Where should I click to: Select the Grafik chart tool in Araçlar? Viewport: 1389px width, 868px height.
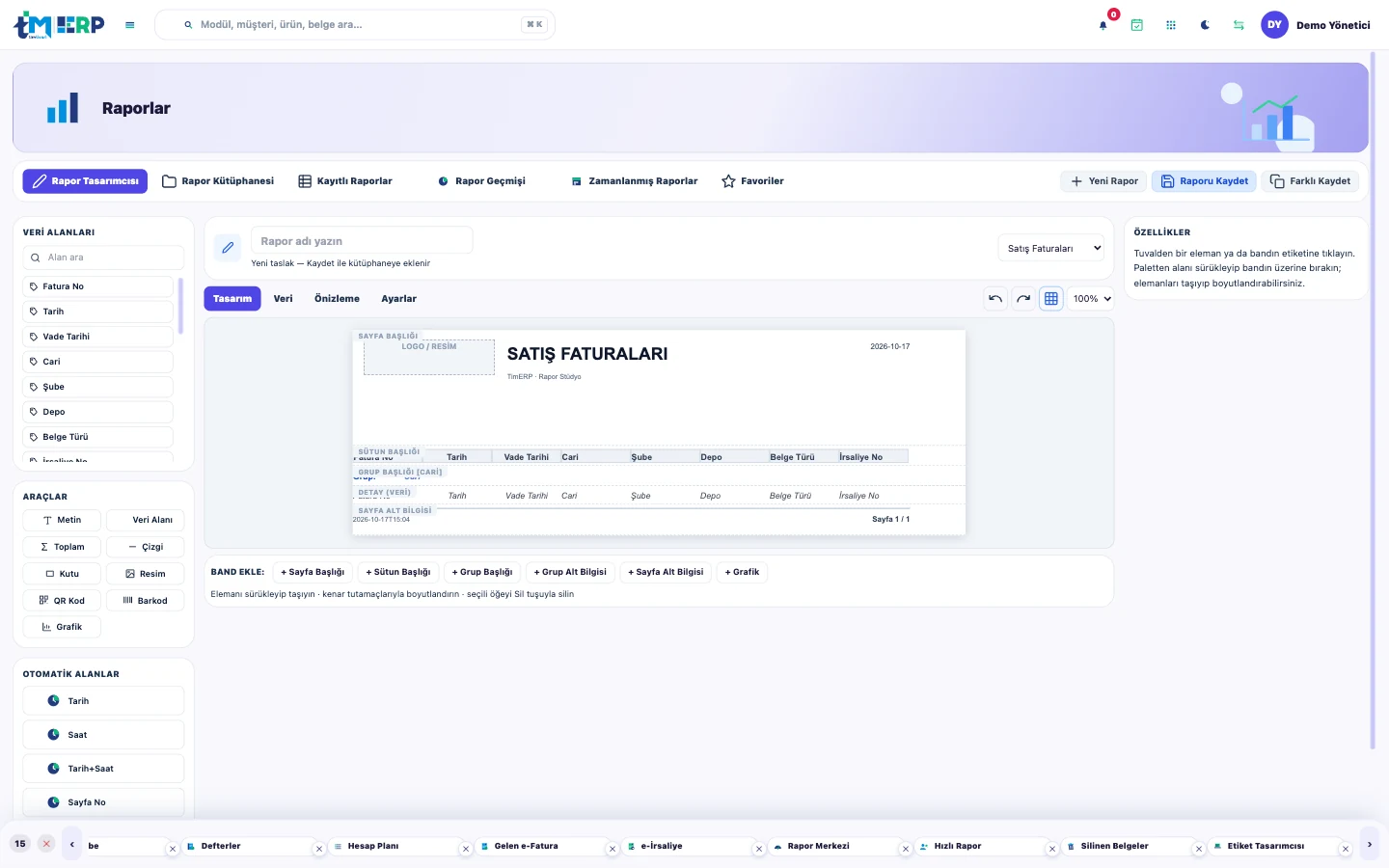pos(62,627)
